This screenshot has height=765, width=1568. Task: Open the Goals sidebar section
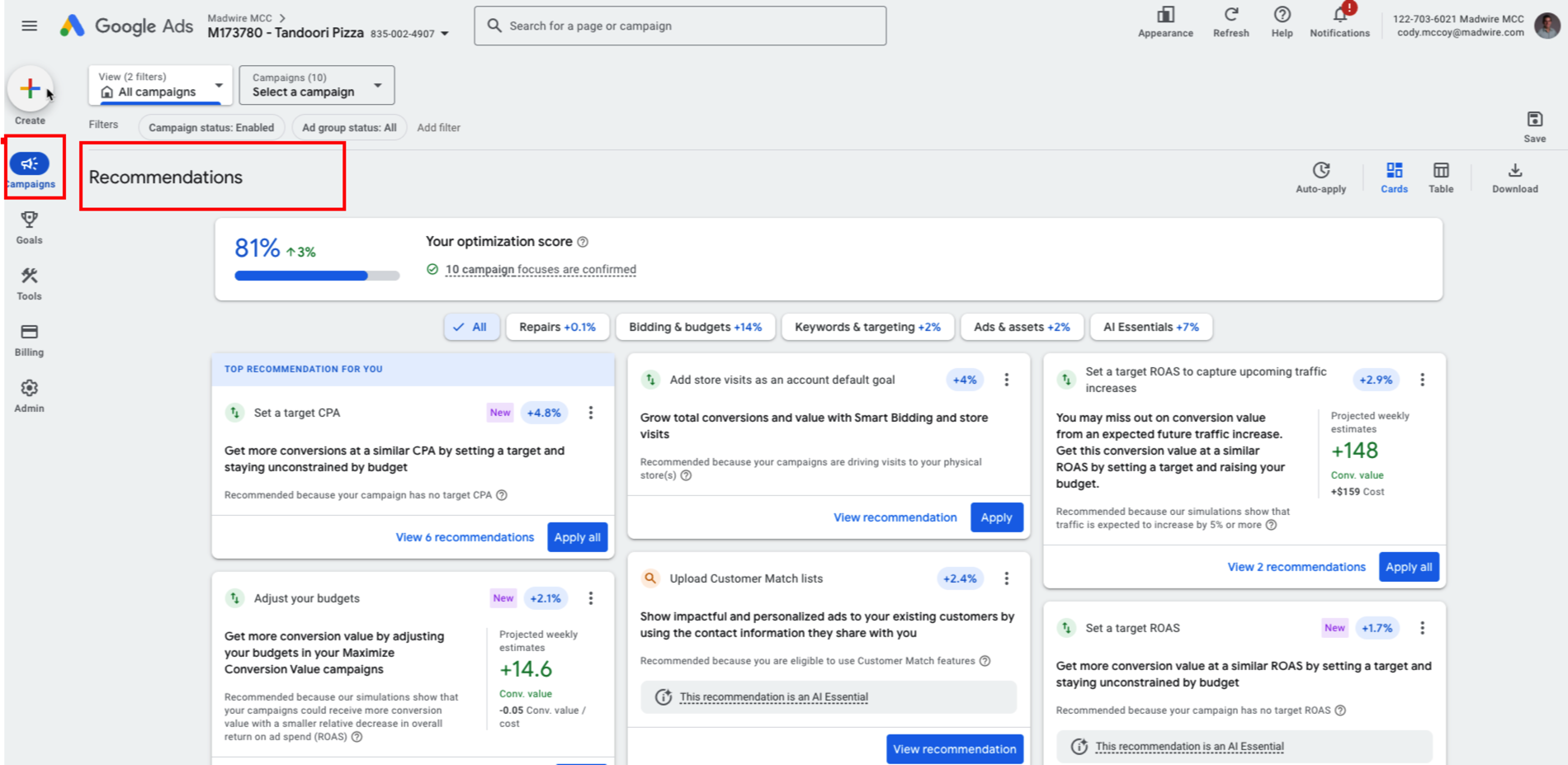[x=29, y=227]
